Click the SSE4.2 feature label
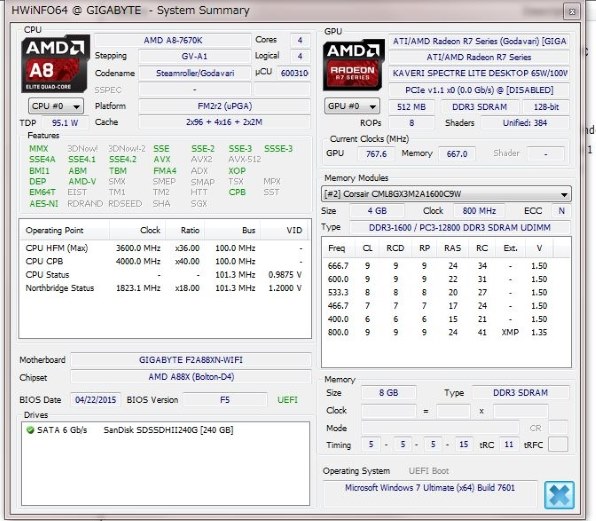This screenshot has width=596, height=521. [x=122, y=159]
